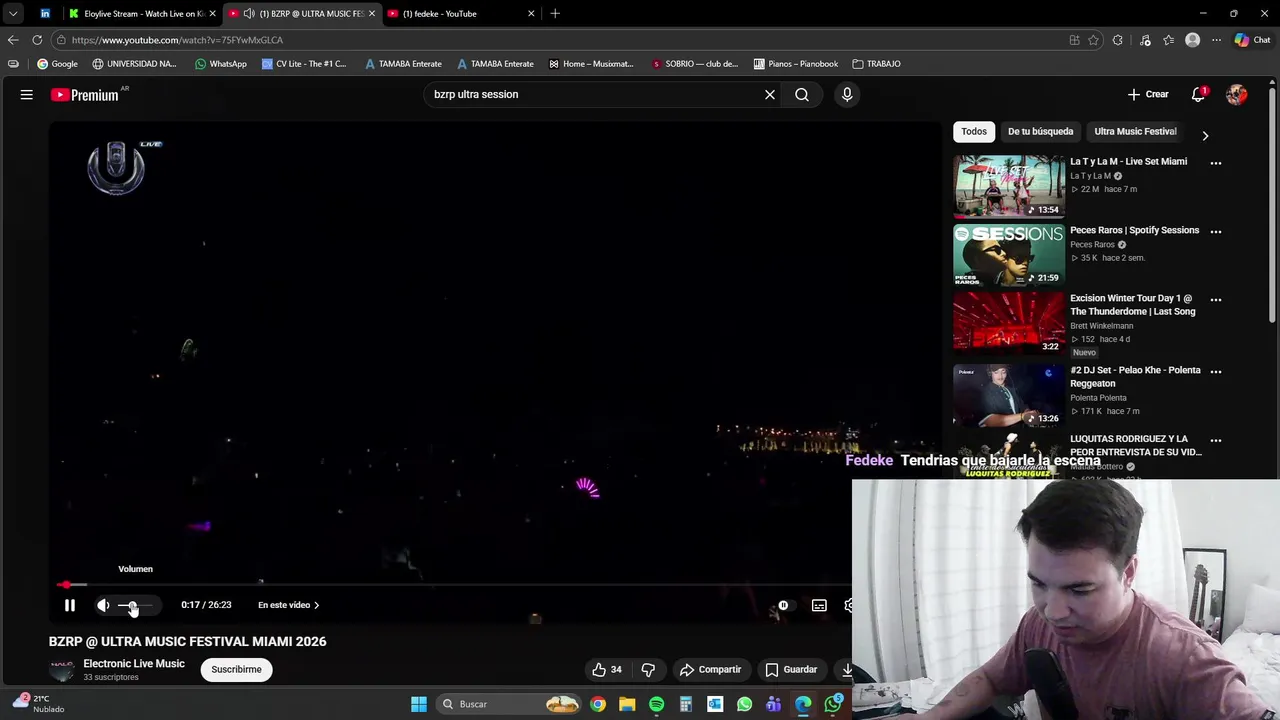
Task: Open the tab search dropdown arrow
Action: tap(13, 14)
